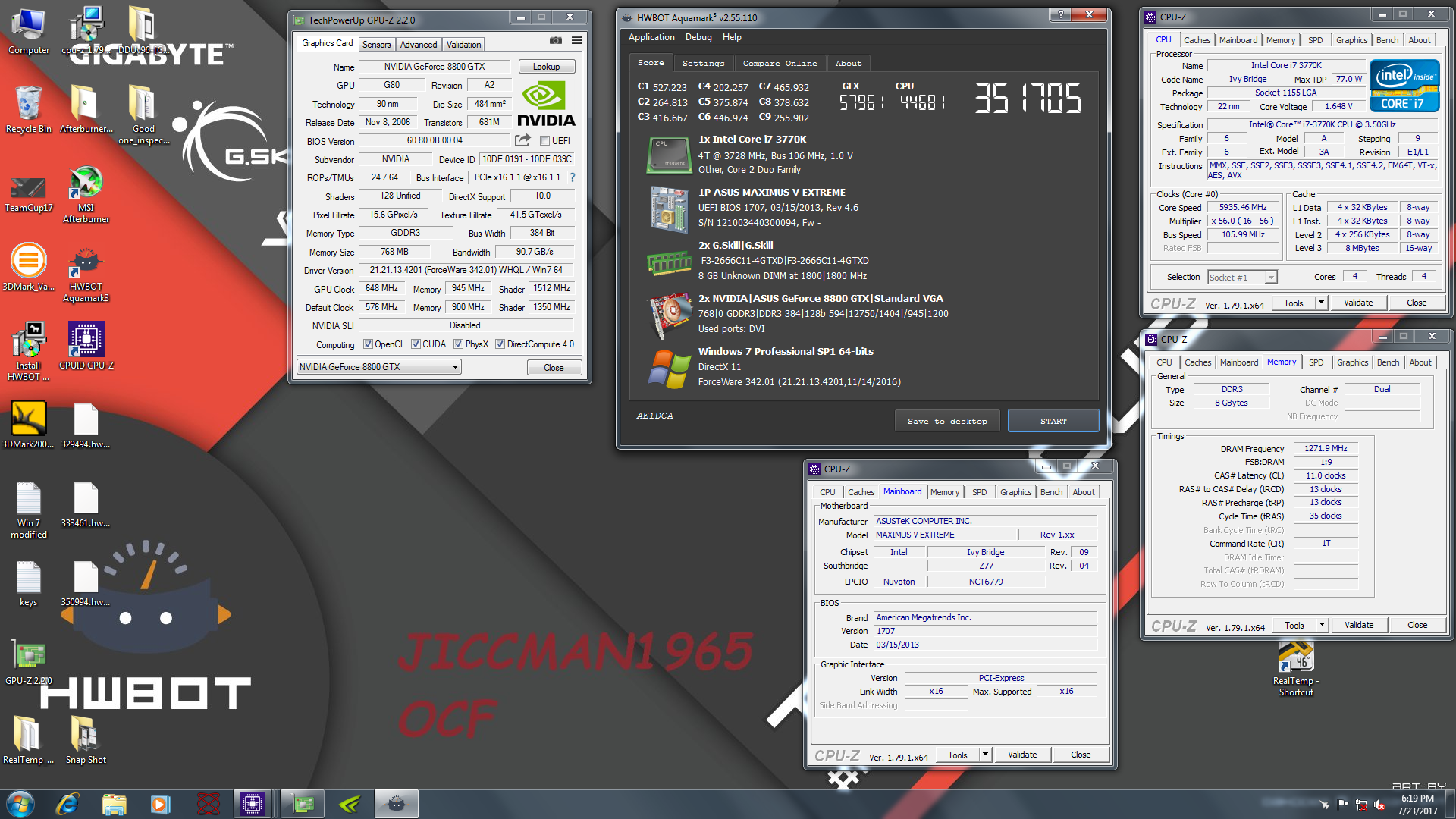Select the 329494.hw... file icon
The width and height of the screenshot is (1456, 819).
[86, 426]
